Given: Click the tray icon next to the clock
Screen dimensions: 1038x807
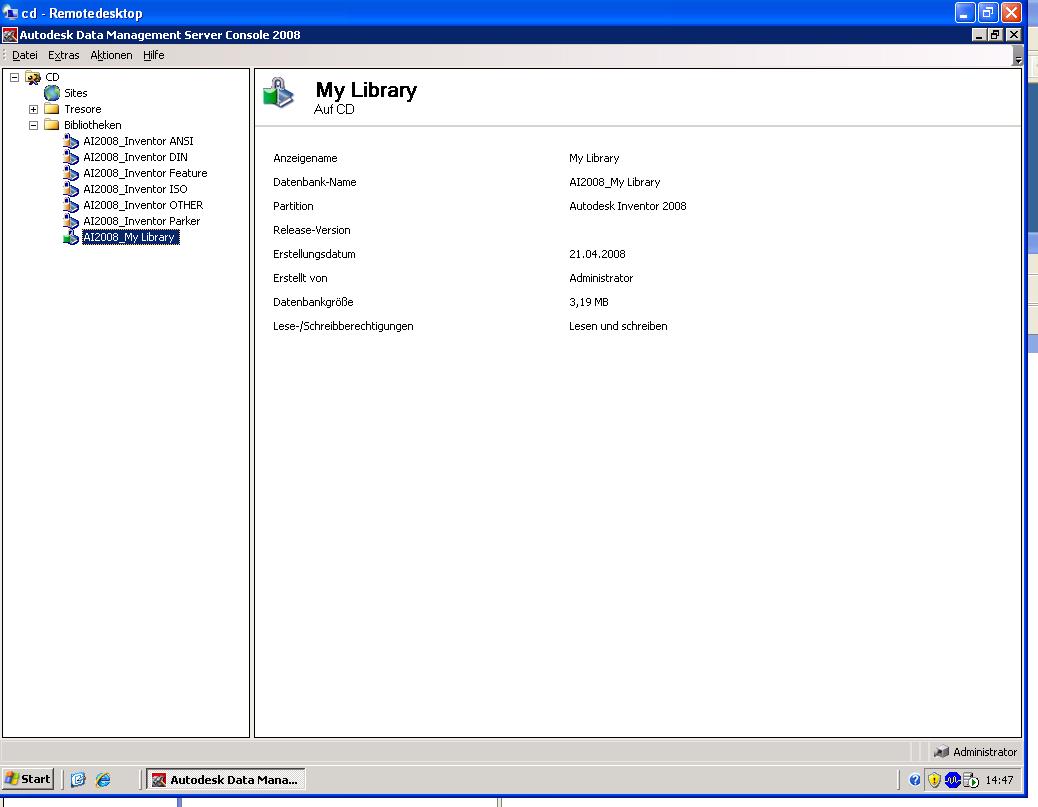Looking at the screenshot, I should pyautogui.click(x=971, y=781).
